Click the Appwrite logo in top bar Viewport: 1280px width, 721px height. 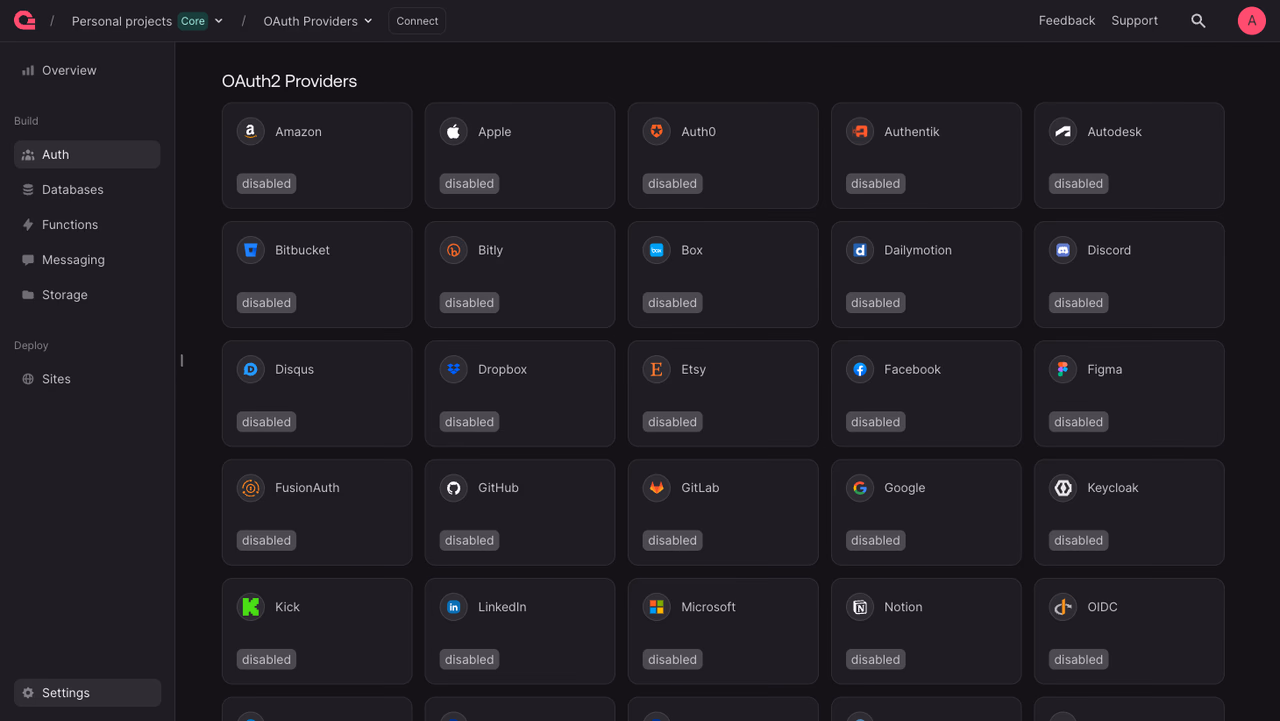pos(25,20)
